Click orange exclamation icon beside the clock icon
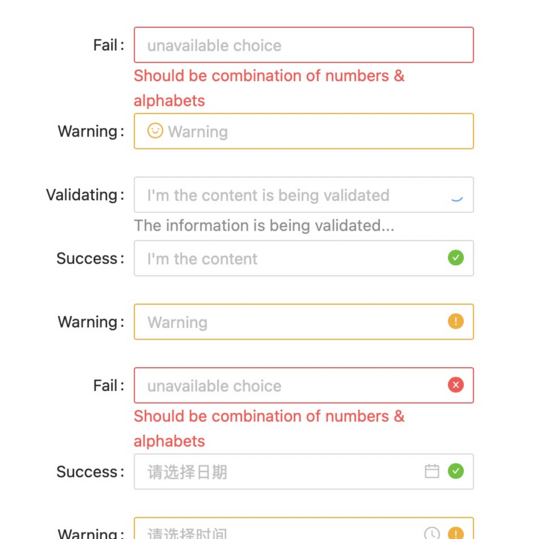Screen dimensions: 550x539 click(x=456, y=533)
